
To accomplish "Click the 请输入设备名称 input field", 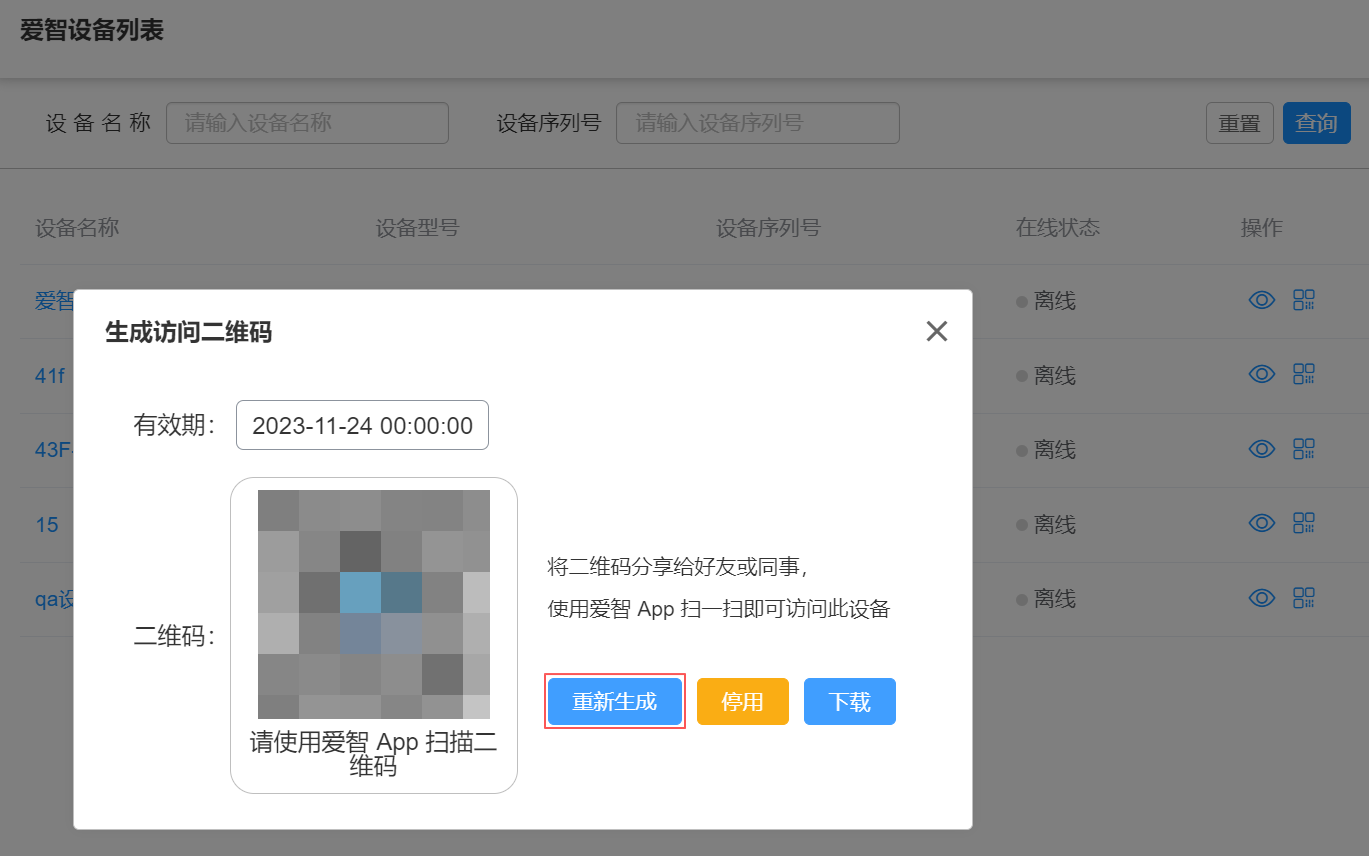I will [307, 122].
